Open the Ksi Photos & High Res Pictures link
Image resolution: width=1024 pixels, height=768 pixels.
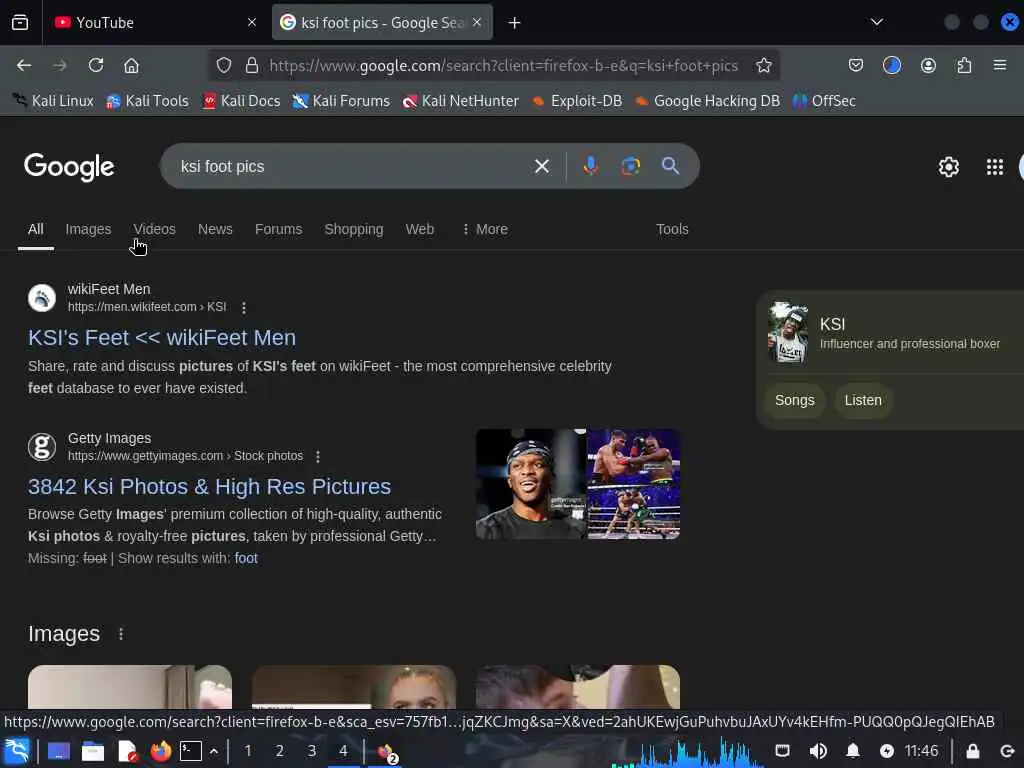(x=209, y=487)
